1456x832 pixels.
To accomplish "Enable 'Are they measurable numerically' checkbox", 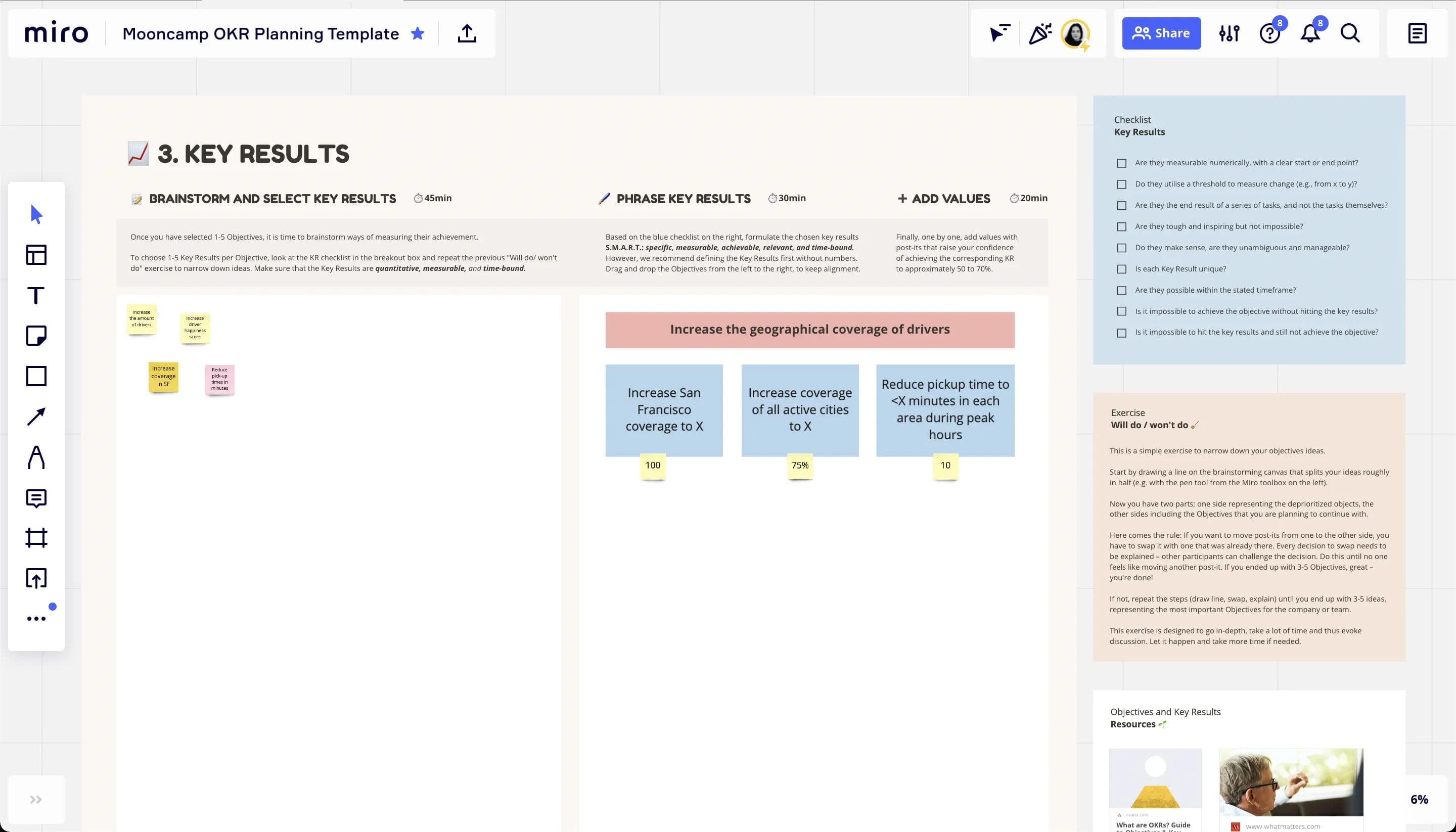I will coord(1122,162).
